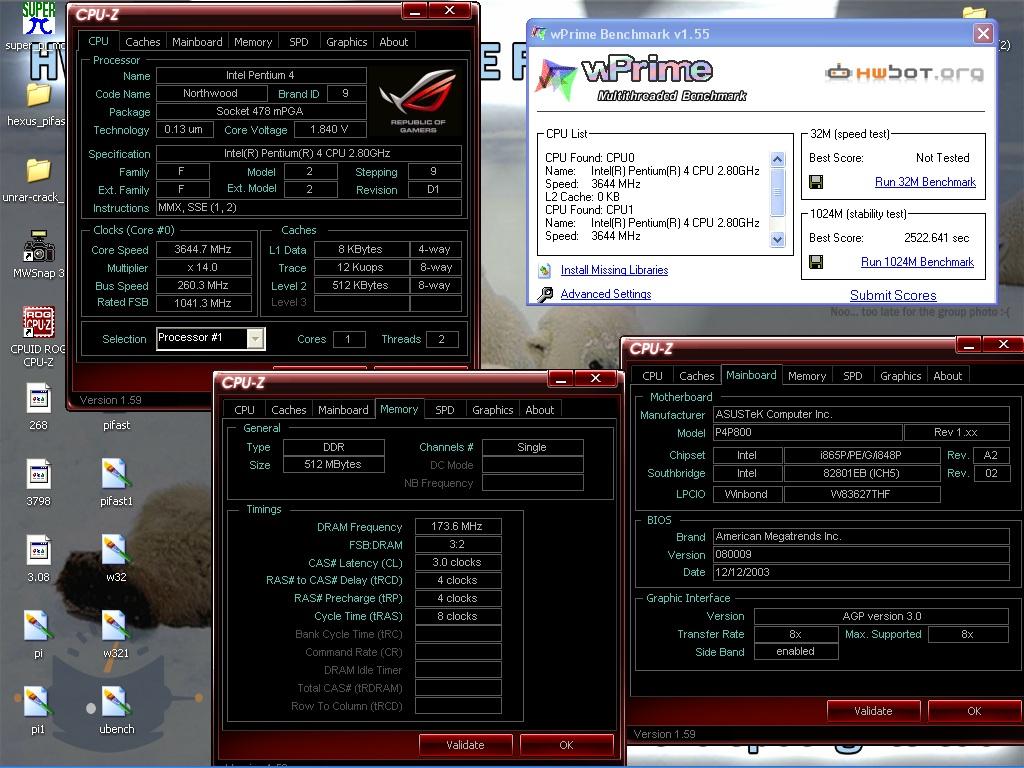Viewport: 1024px width, 768px height.
Task: Click the hwbot.org logo in wPrime
Action: [904, 72]
